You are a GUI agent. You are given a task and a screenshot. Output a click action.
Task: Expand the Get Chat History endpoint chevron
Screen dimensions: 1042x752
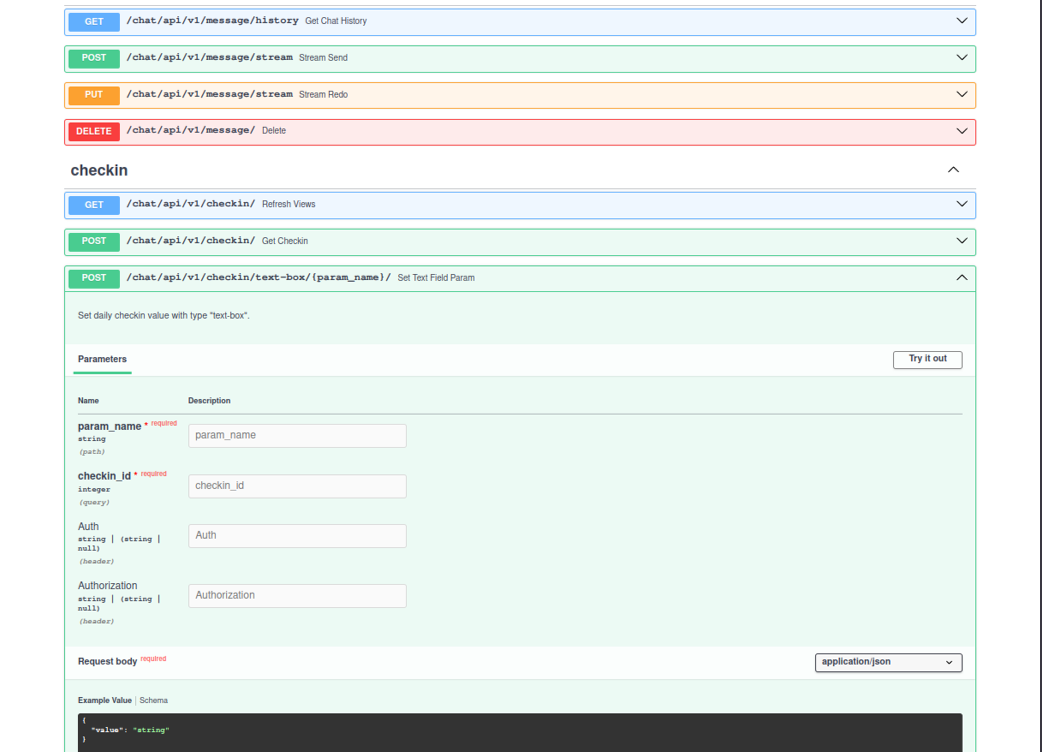tap(962, 21)
